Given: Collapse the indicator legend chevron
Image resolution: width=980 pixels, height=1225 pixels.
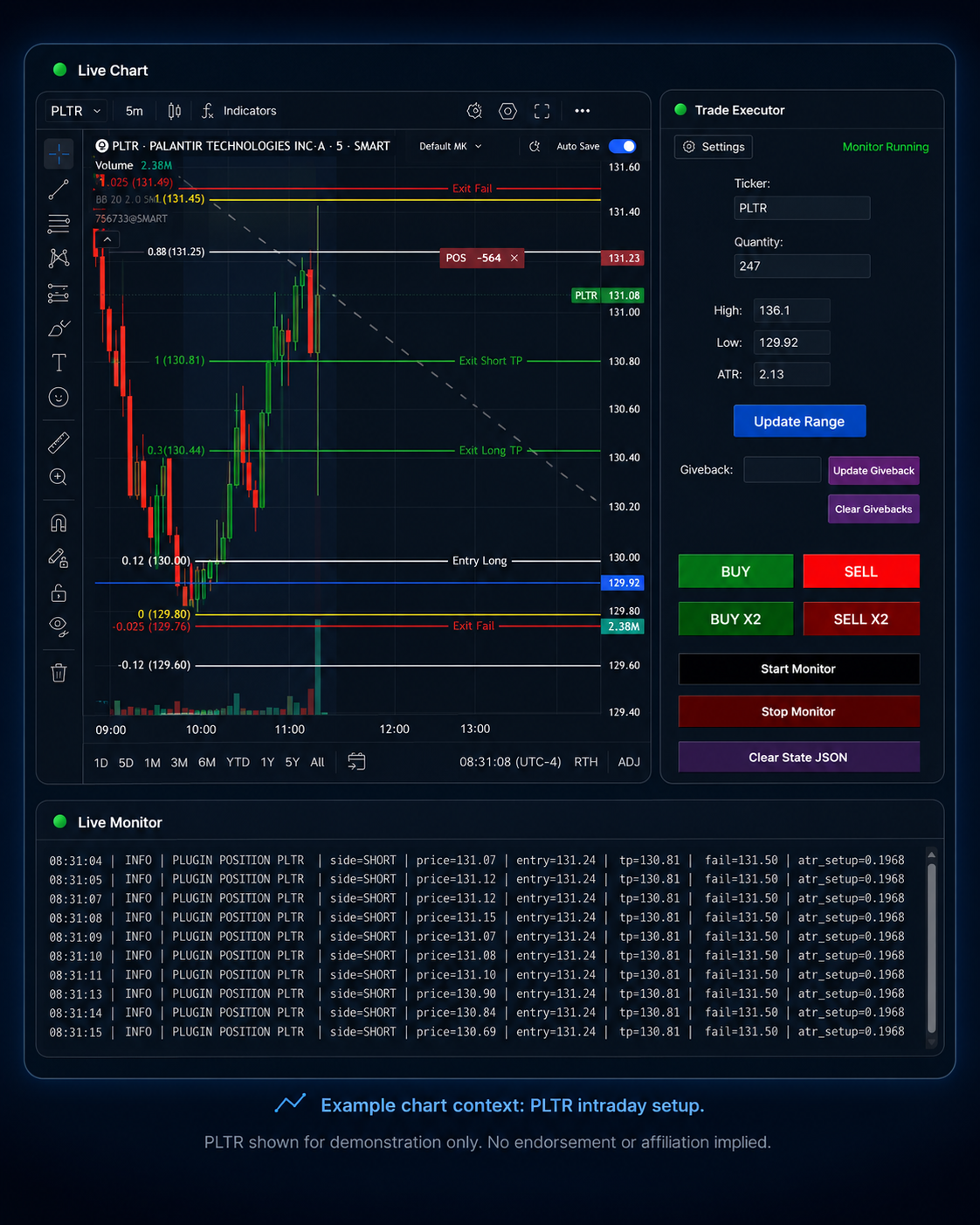Looking at the screenshot, I should [107, 239].
